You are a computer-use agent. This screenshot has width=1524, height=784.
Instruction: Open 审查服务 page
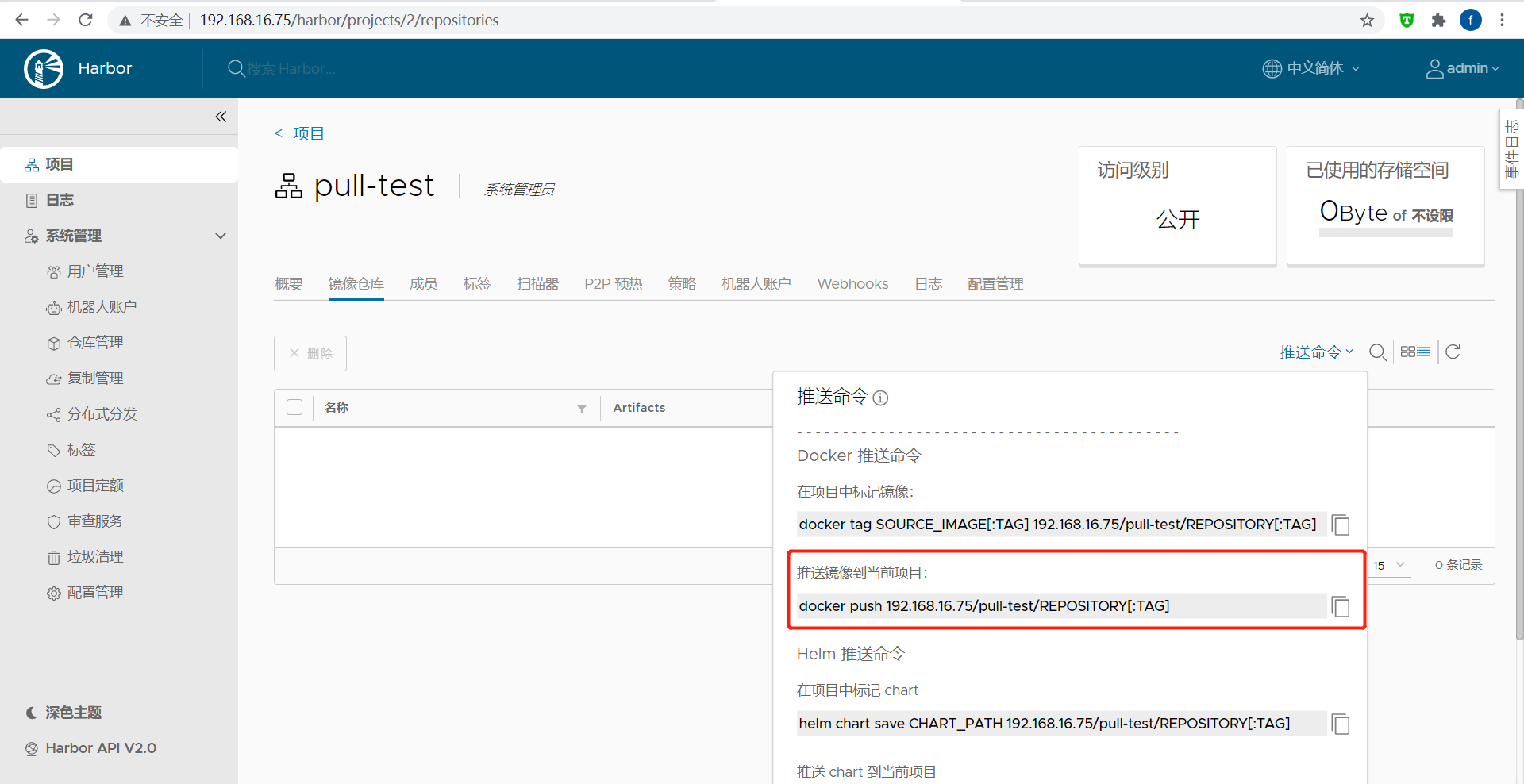[95, 521]
